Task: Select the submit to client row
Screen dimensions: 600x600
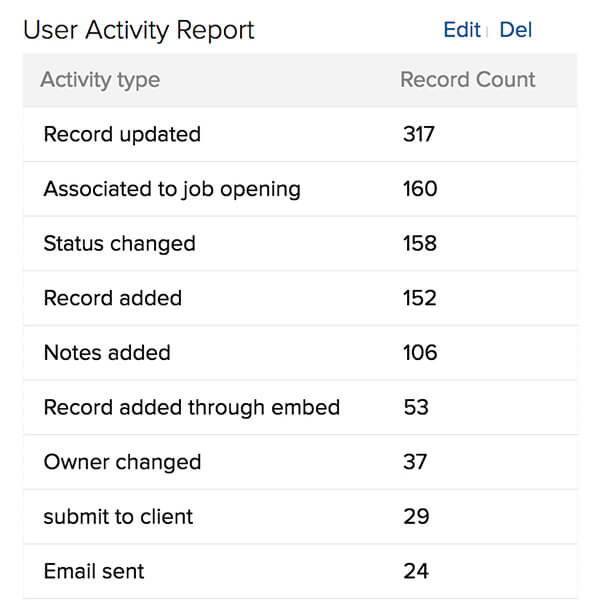Action: [x=118, y=517]
